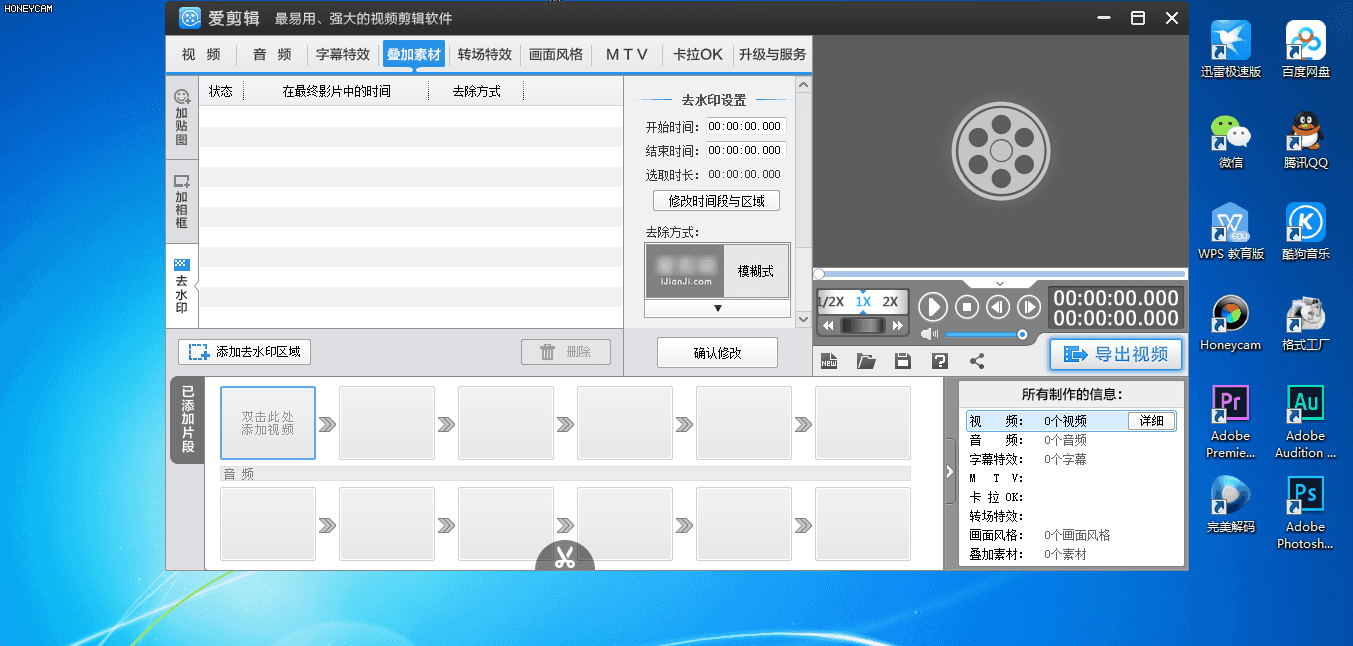1353x646 pixels.
Task: Switch to the MTV tab
Action: 627,55
